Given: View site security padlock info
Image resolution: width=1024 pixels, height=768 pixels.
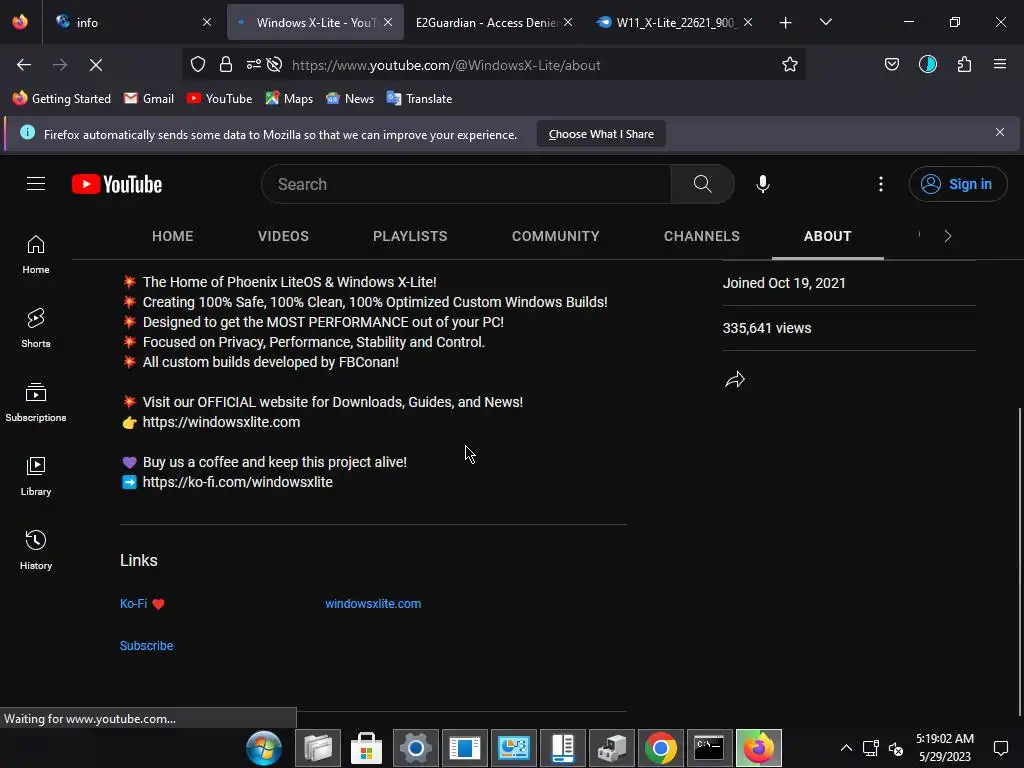Looking at the screenshot, I should (x=226, y=64).
